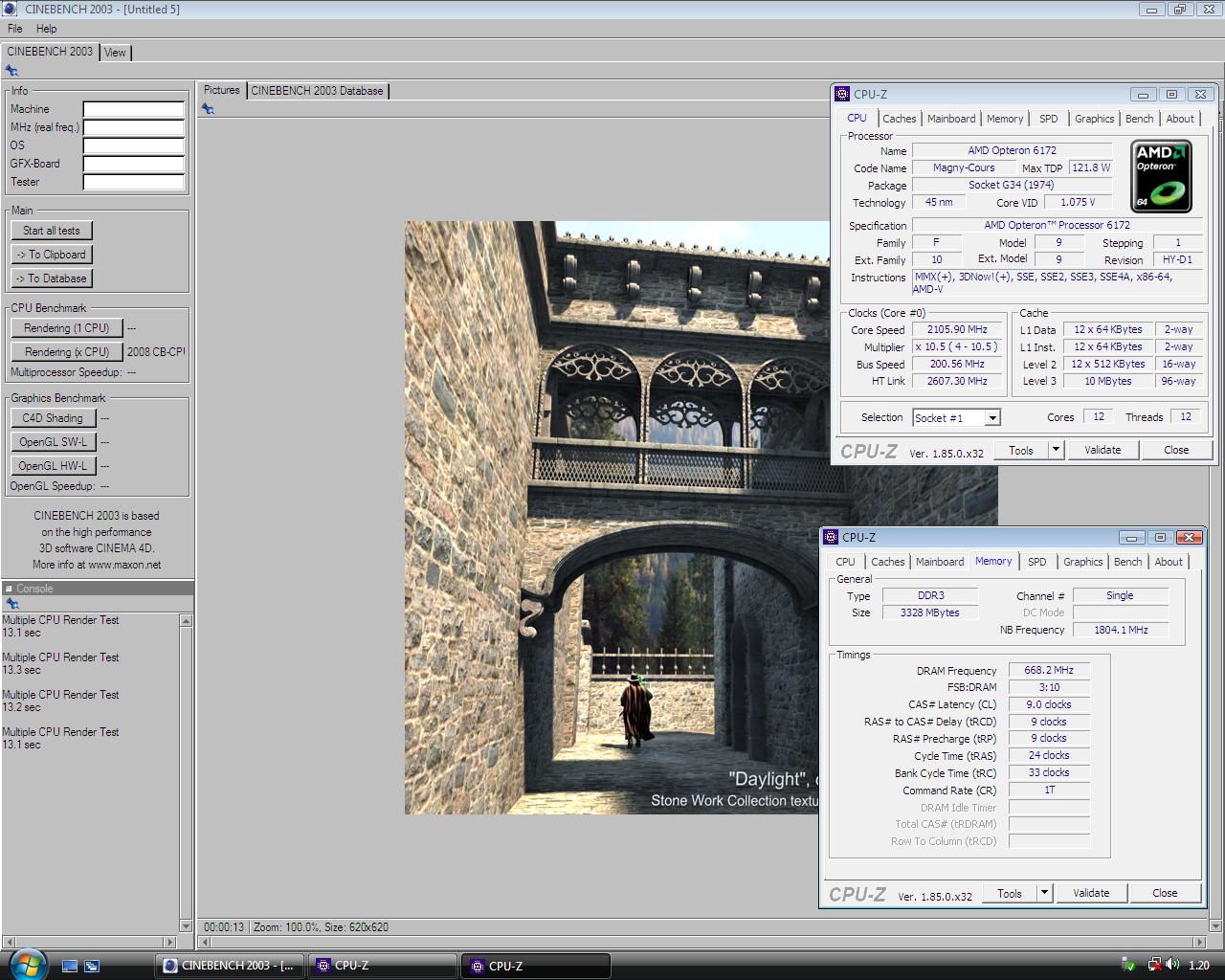The image size is (1225, 980).
Task: Click the pin icon in the Console panel
Action: 11,604
